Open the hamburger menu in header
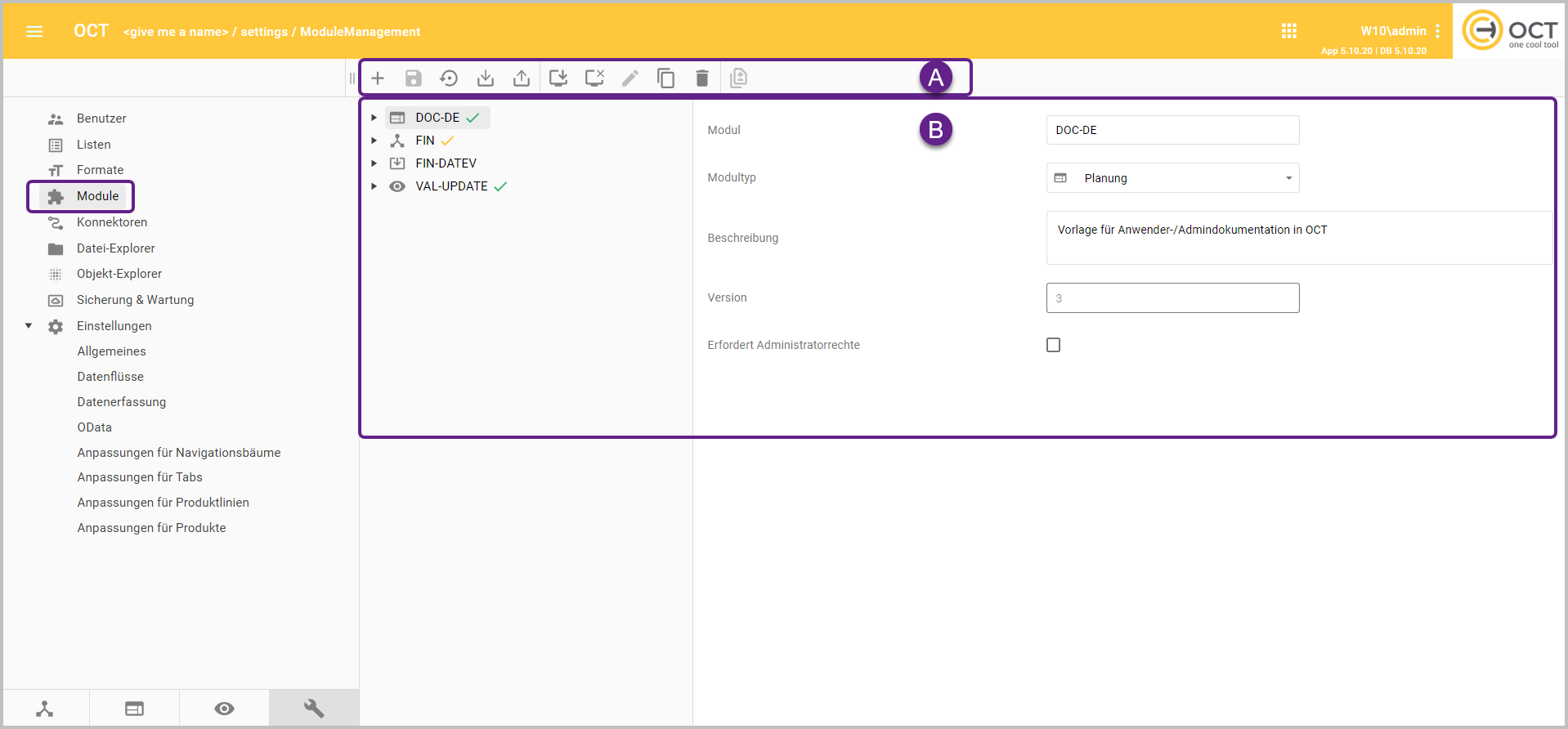Screen dimensions: 1568x729 click(34, 31)
